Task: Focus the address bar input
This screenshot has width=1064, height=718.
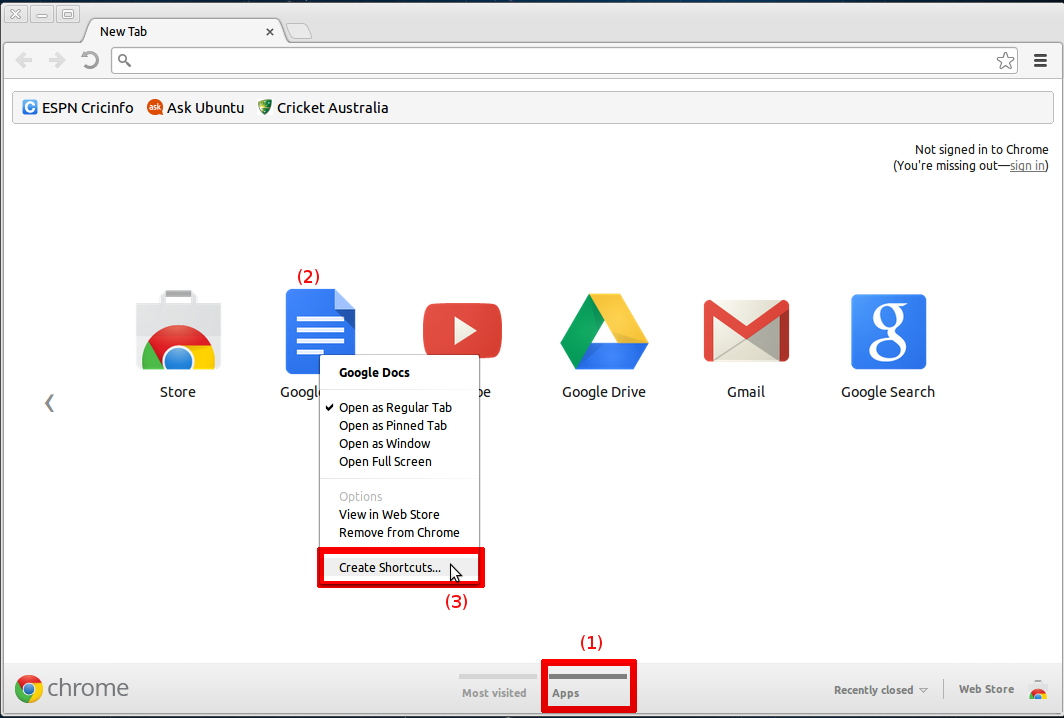Action: coord(563,60)
